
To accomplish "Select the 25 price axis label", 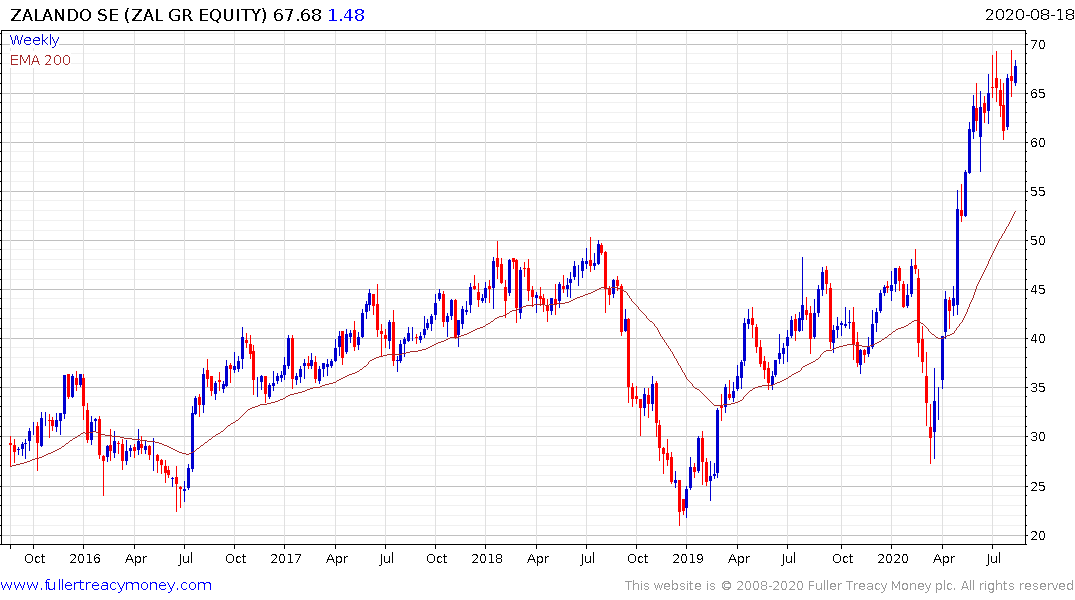I will point(1037,487).
